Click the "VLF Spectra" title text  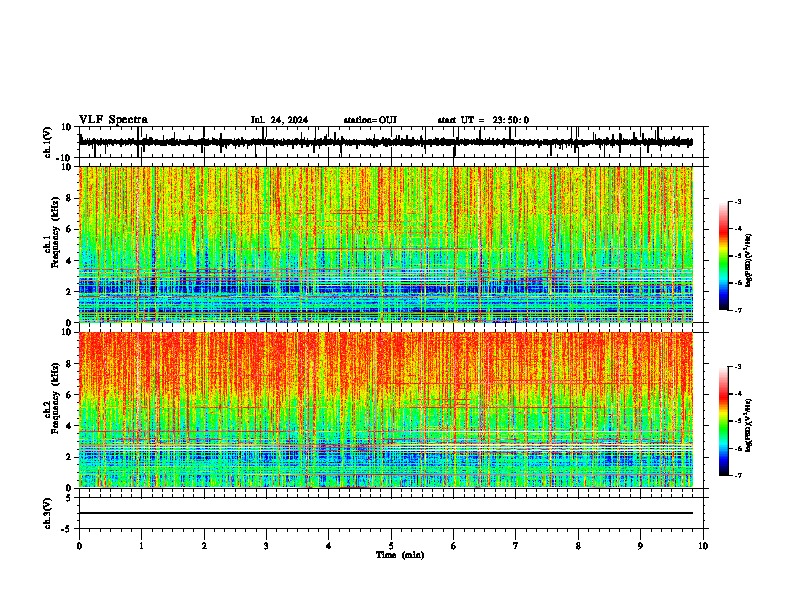(x=113, y=120)
